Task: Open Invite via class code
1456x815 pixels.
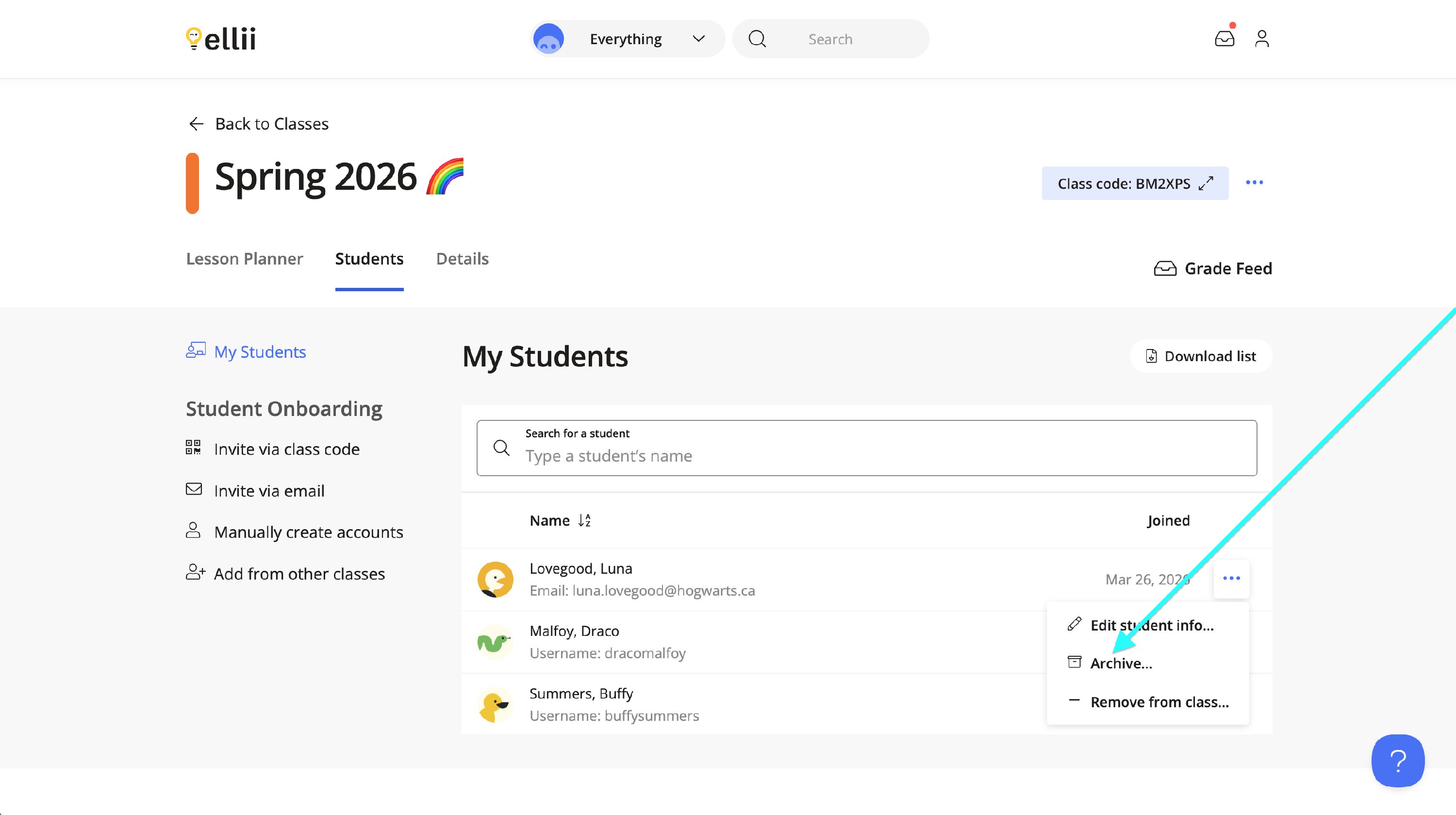Action: click(x=286, y=449)
